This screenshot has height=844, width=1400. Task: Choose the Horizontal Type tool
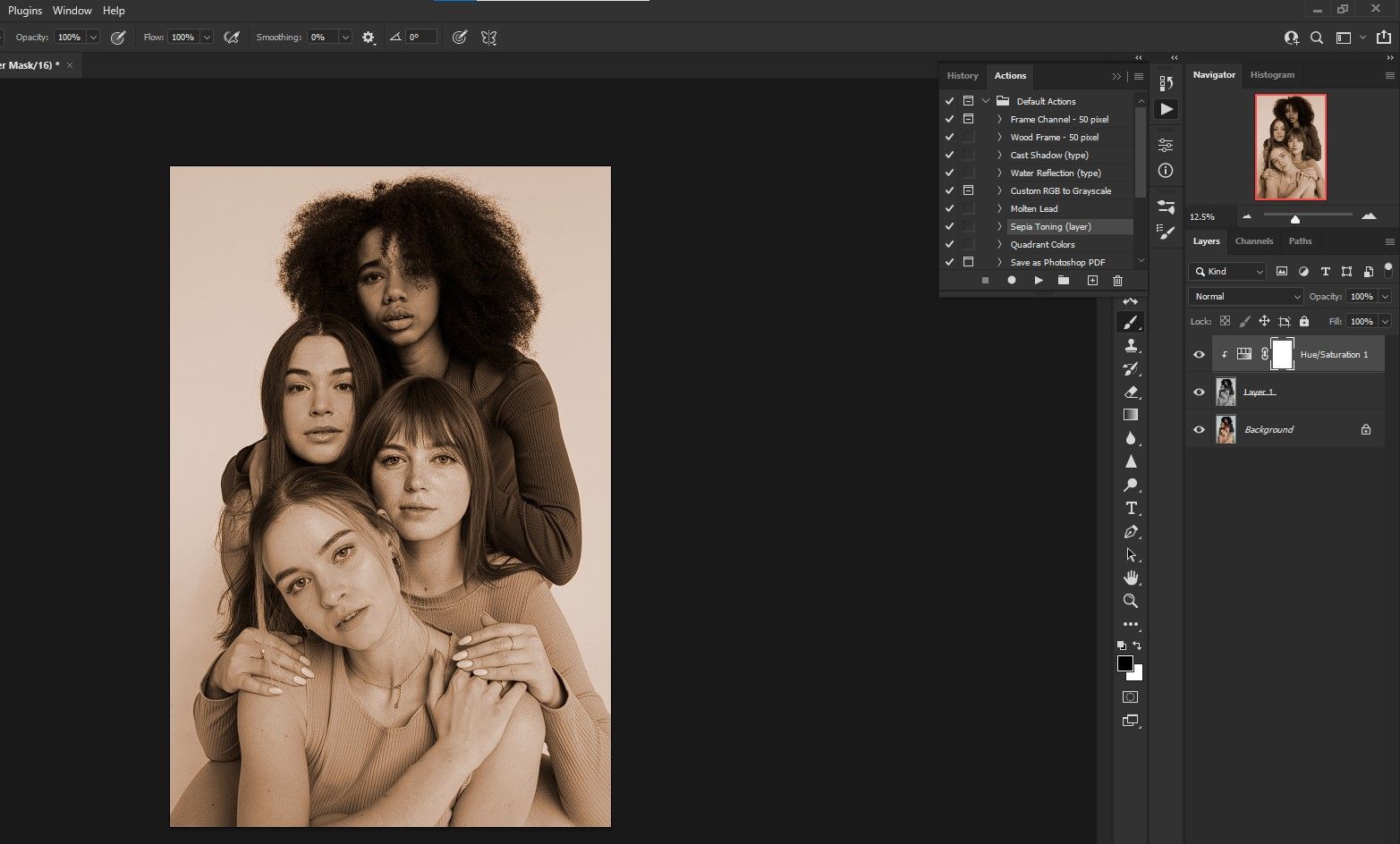coord(1131,508)
